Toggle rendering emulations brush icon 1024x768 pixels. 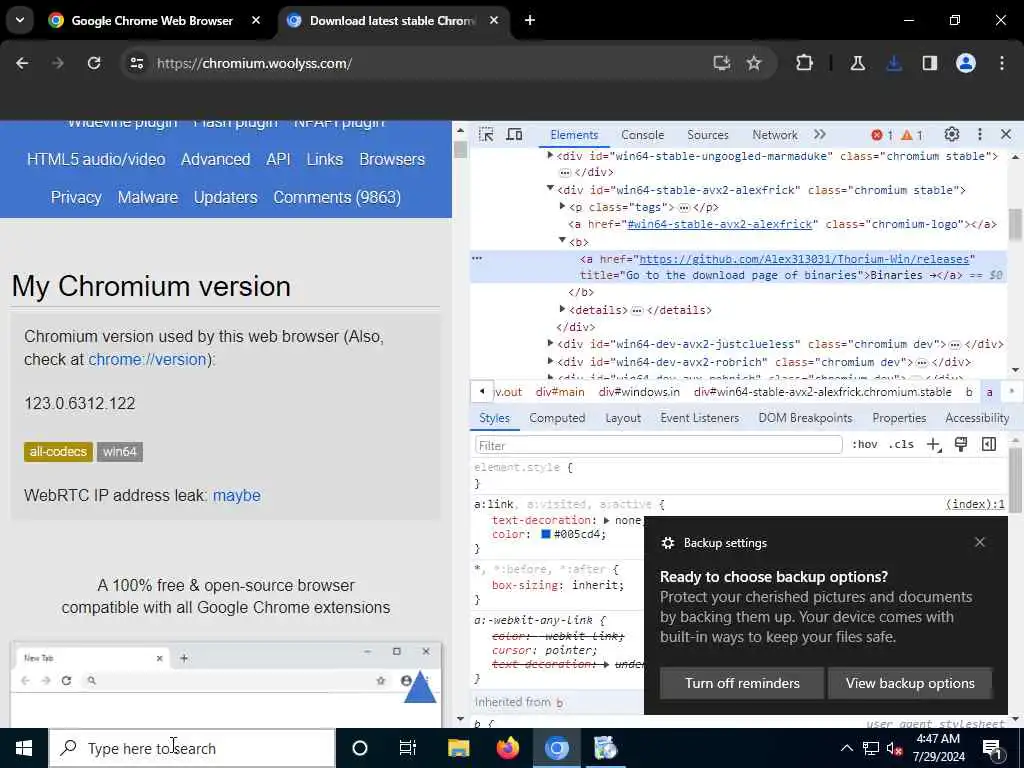pos(961,445)
